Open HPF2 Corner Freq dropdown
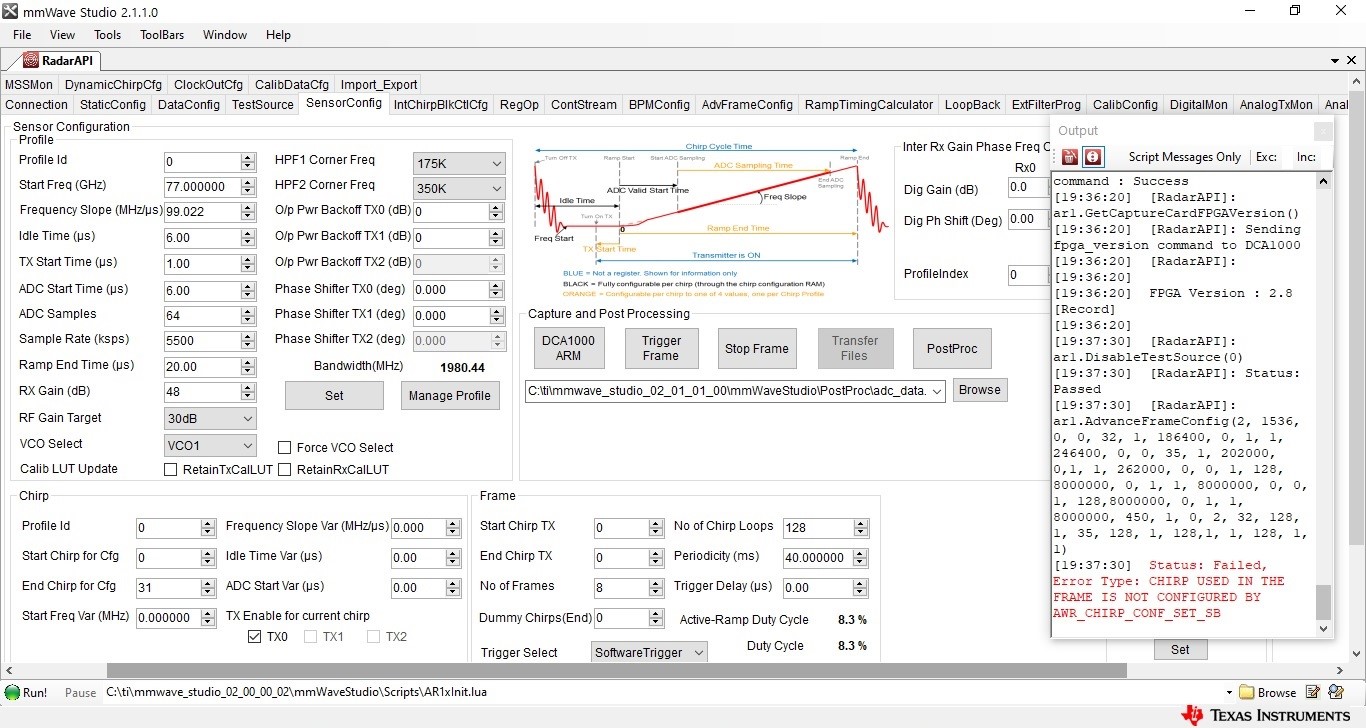This screenshot has width=1366, height=728. tap(459, 188)
